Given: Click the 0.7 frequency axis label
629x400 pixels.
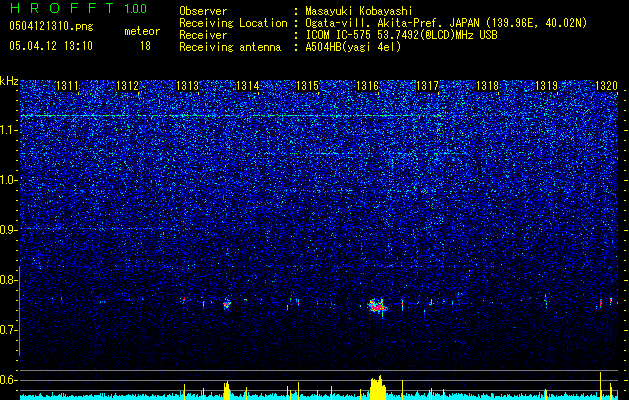Looking at the screenshot, I should 9,330.
